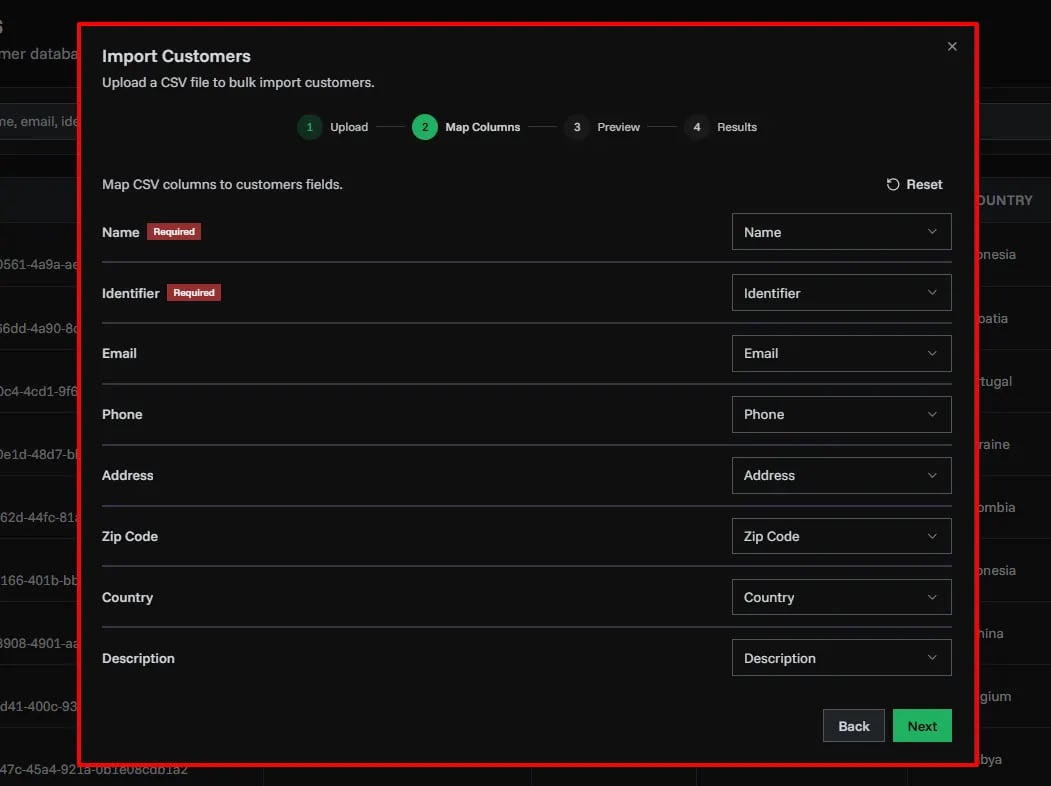Close the Import Customers dialog
The height and width of the screenshot is (786, 1051).
pyautogui.click(x=952, y=46)
